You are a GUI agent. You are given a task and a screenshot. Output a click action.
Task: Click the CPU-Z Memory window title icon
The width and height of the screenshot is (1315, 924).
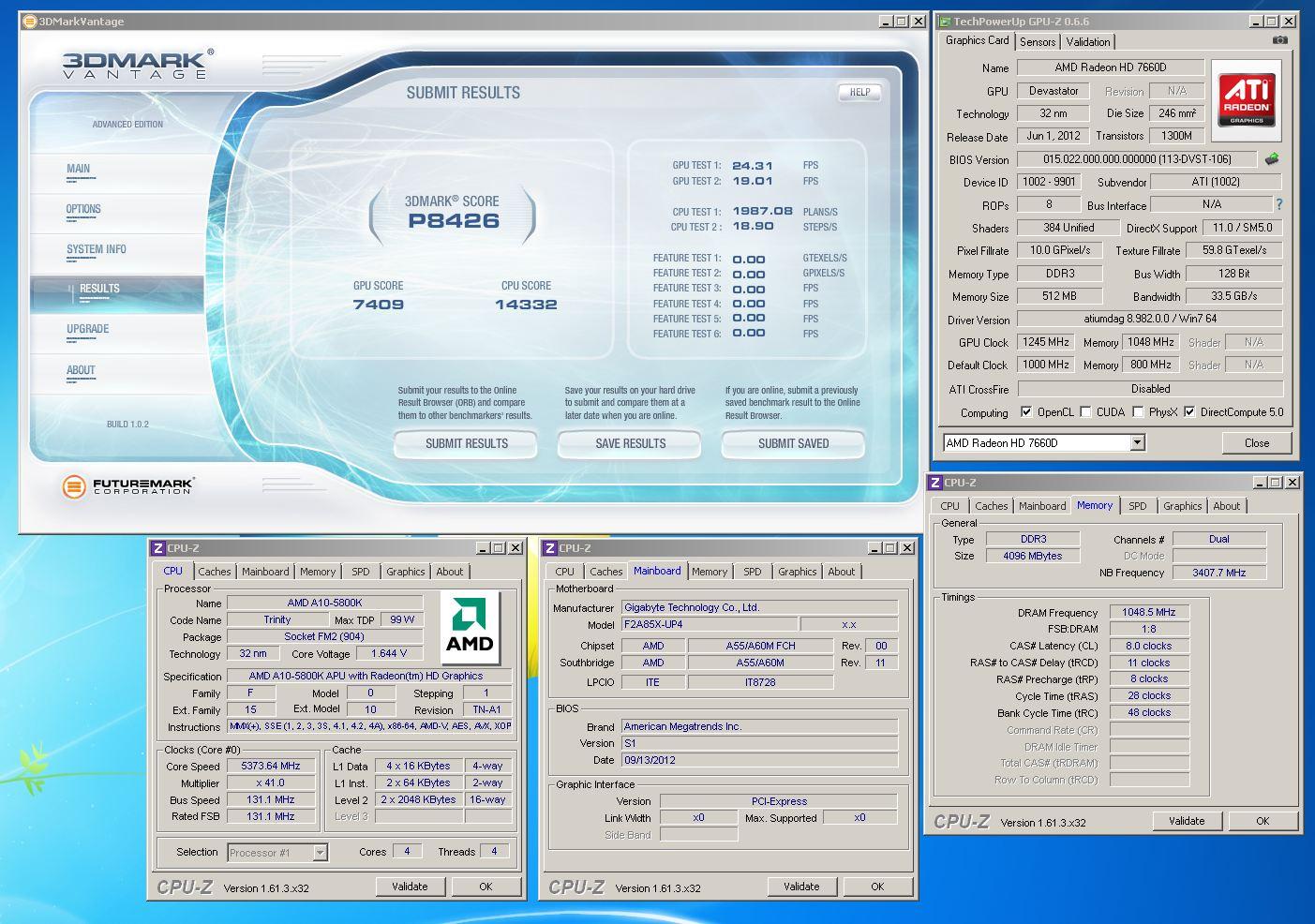click(935, 483)
